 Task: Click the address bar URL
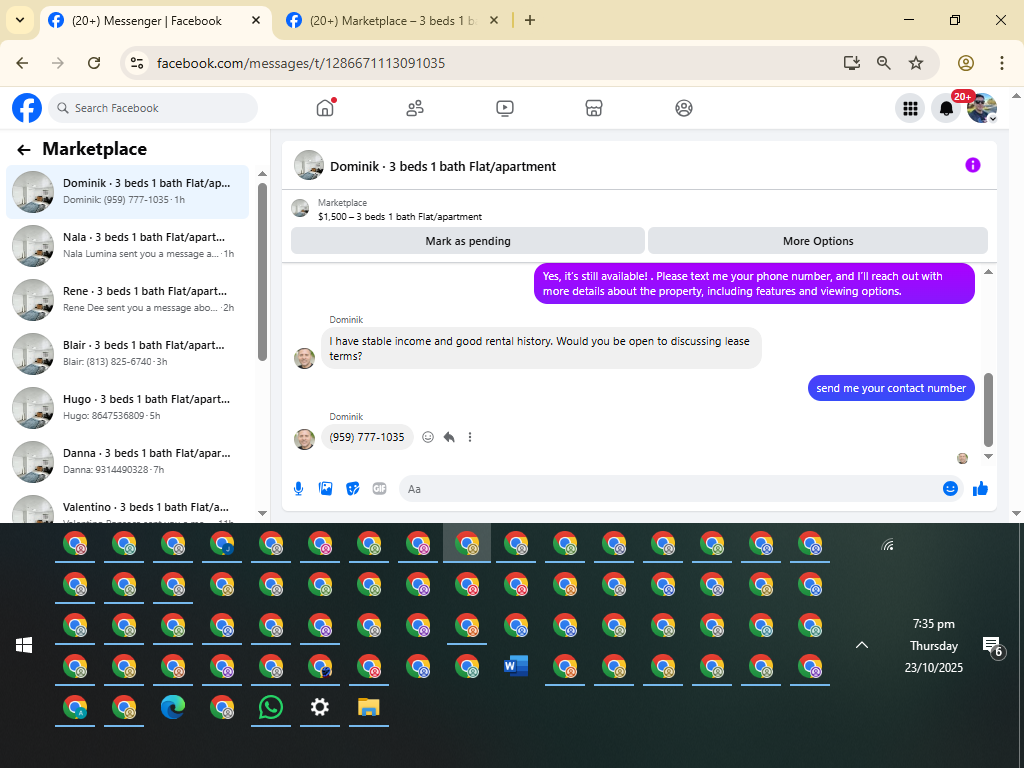pyautogui.click(x=301, y=63)
